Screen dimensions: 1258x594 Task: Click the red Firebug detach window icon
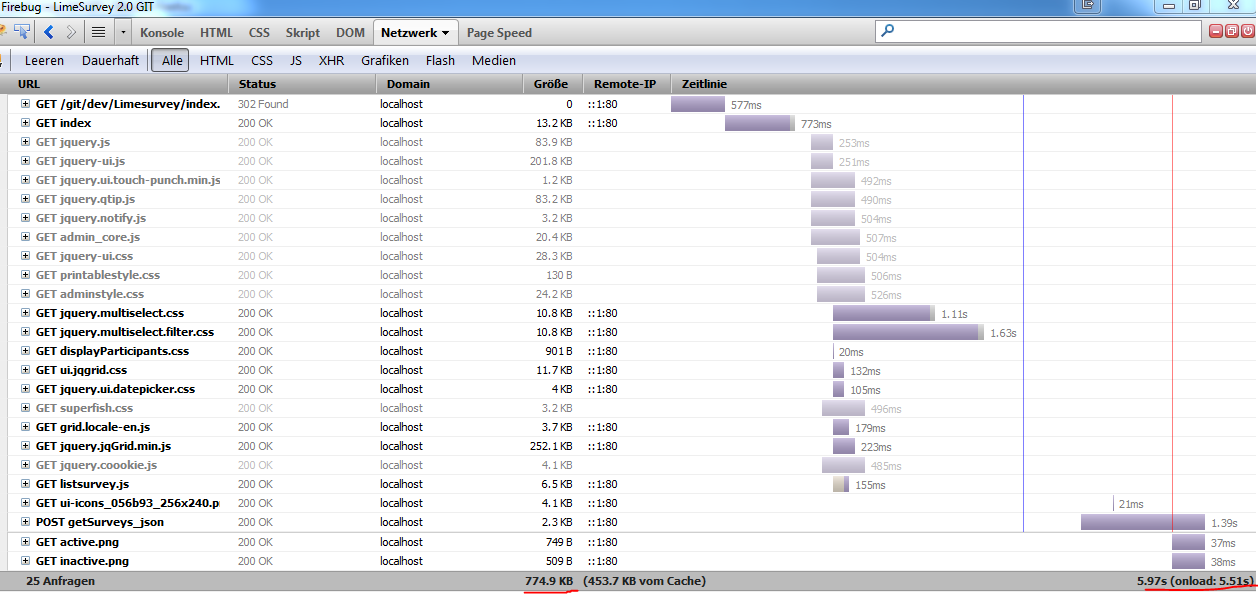(x=1232, y=32)
